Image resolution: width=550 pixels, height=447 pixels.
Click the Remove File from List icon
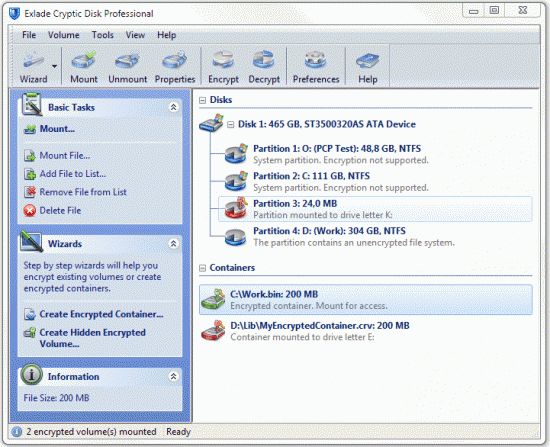(x=30, y=192)
